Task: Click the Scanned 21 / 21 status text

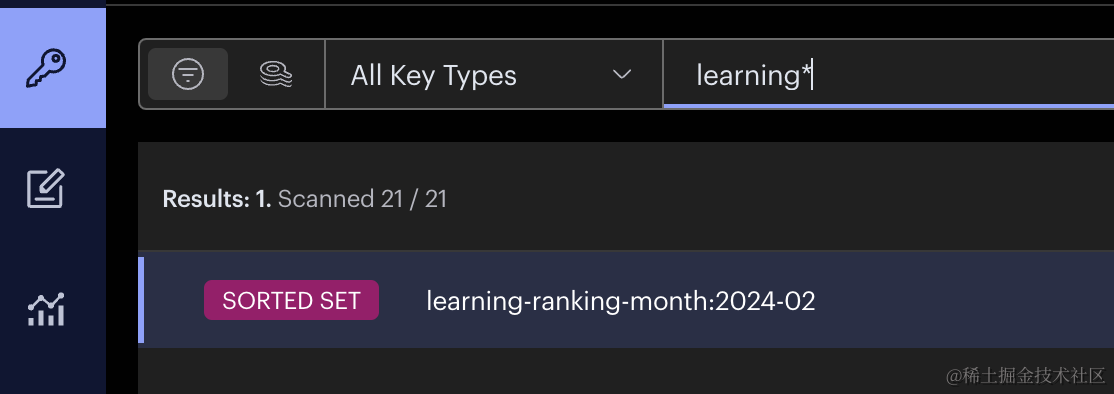Action: click(x=362, y=199)
